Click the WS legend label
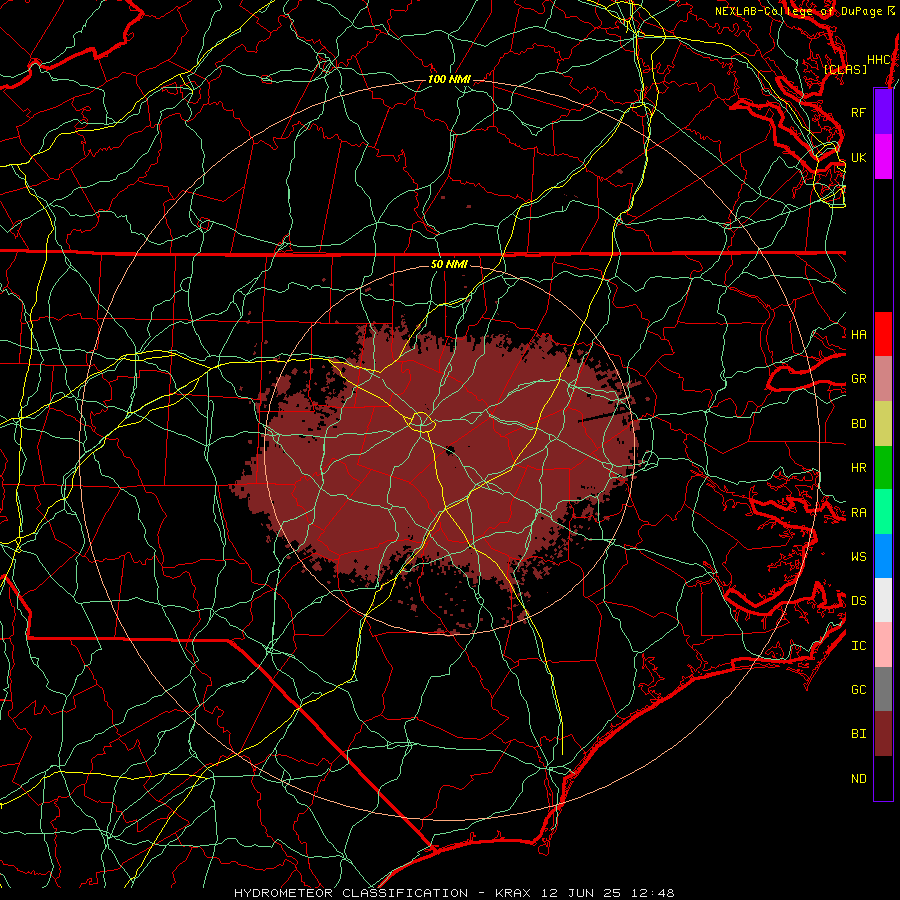900x900 pixels. pos(858,556)
